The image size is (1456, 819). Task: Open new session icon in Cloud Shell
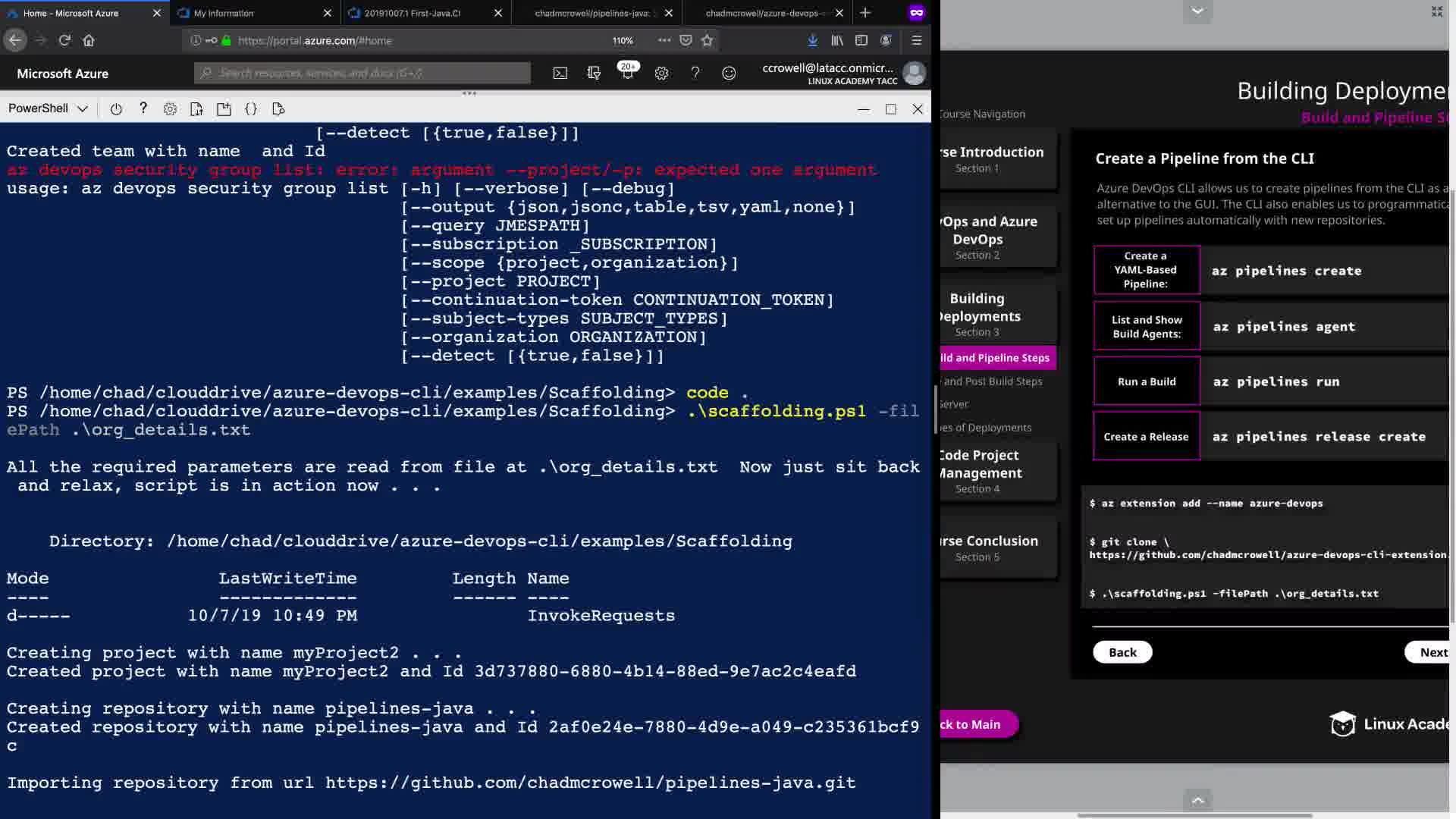[x=224, y=109]
